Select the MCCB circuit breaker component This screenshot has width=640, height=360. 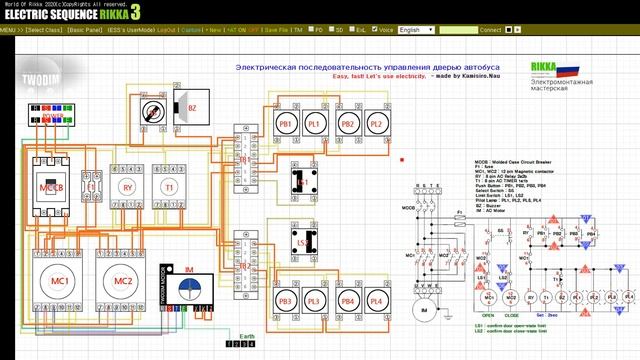point(51,187)
